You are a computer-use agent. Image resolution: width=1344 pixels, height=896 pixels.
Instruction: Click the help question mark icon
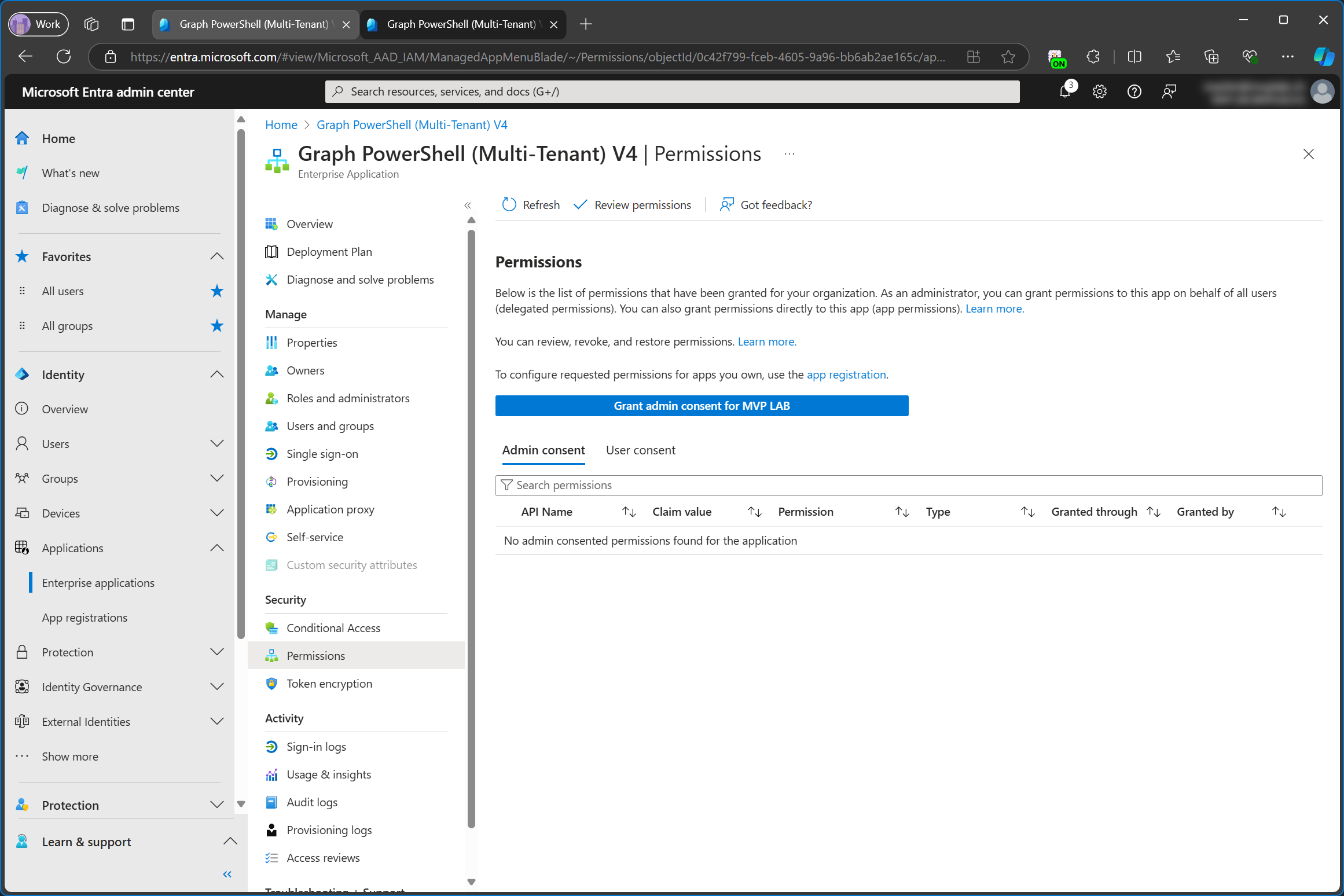pos(1134,91)
